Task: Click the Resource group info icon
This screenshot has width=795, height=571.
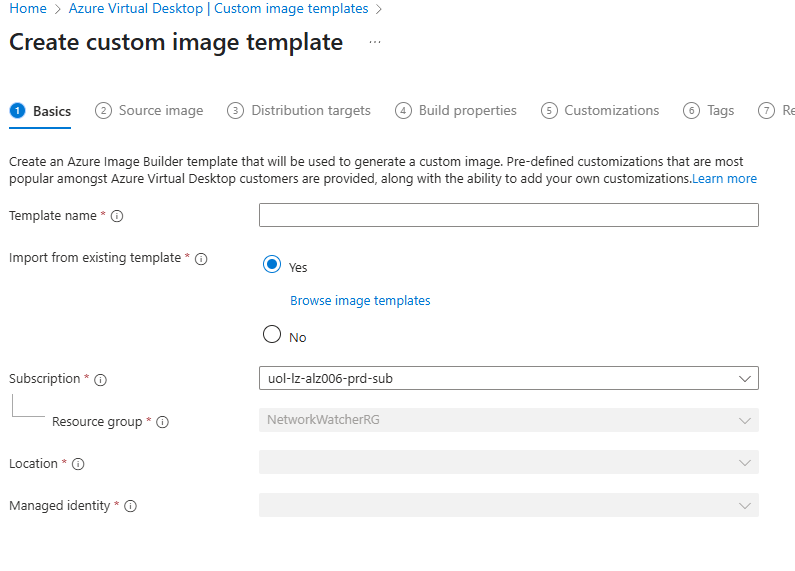Action: click(163, 422)
